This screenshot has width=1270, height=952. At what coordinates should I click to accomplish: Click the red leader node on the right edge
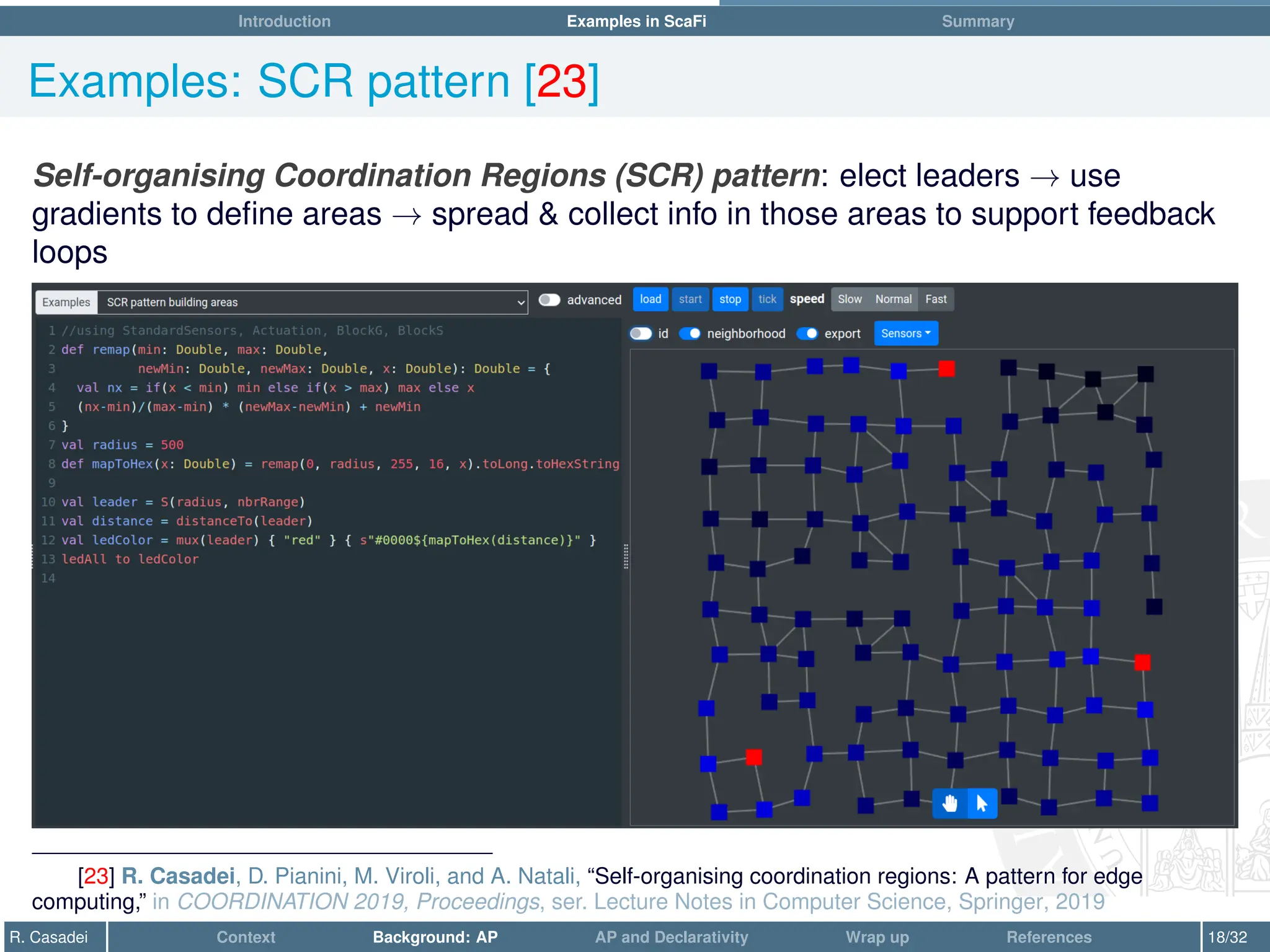[1142, 663]
